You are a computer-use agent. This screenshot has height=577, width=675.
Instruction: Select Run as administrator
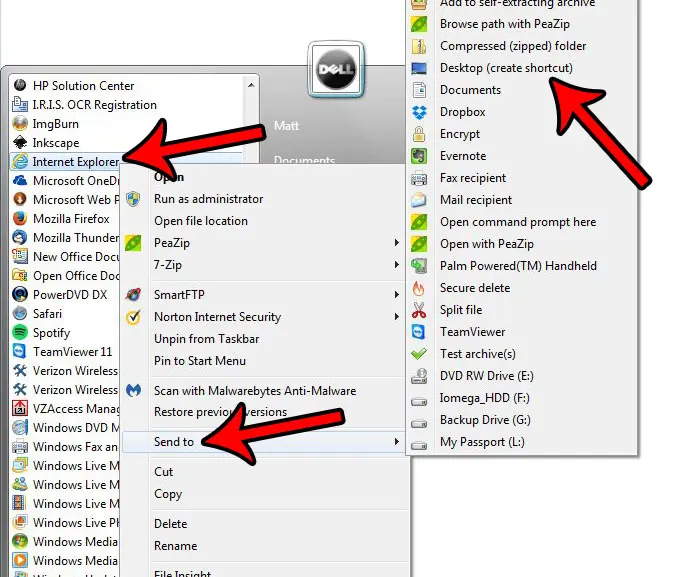pyautogui.click(x=208, y=199)
